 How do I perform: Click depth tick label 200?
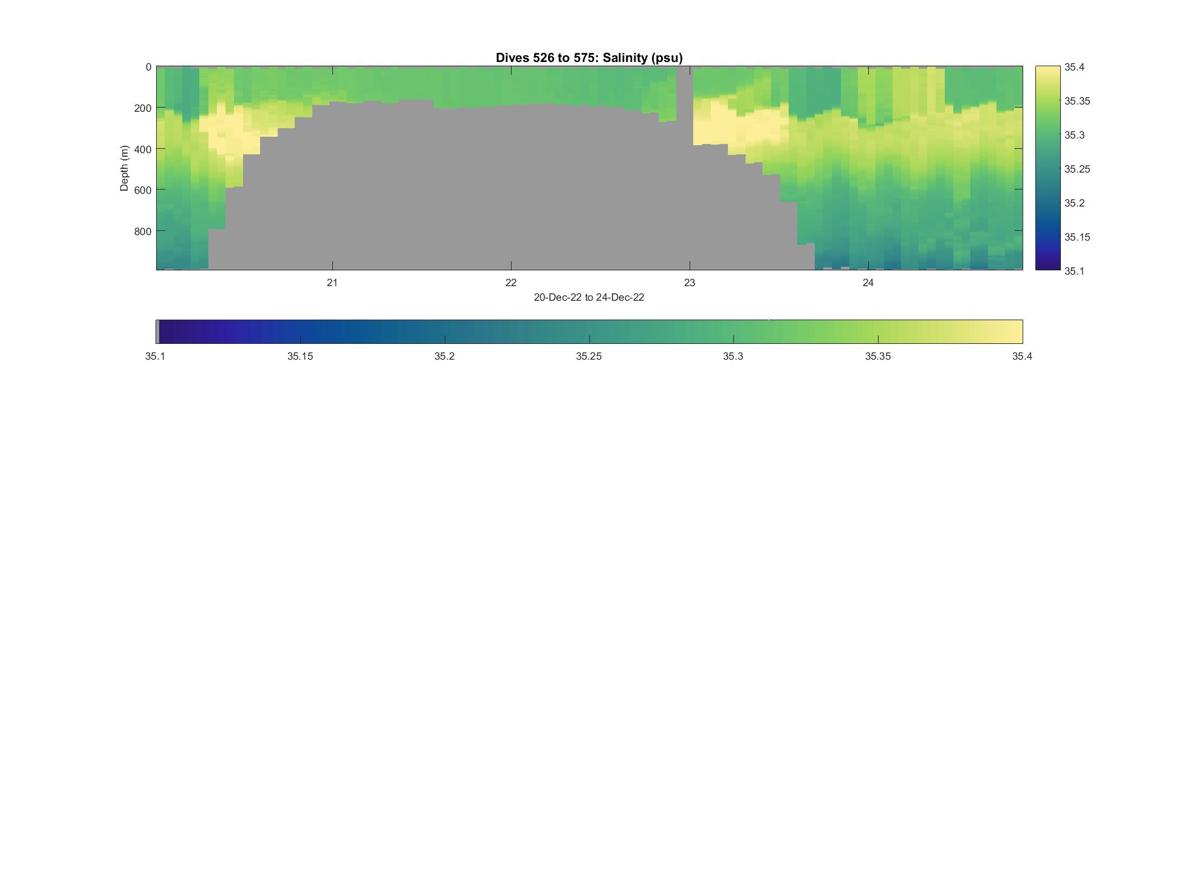(142, 109)
